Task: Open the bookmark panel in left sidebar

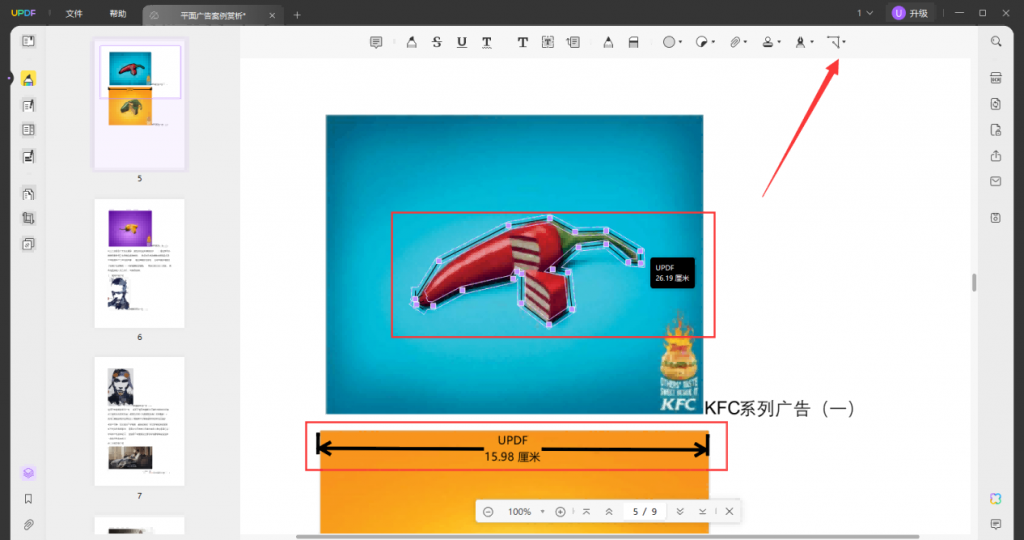Action: (x=29, y=498)
